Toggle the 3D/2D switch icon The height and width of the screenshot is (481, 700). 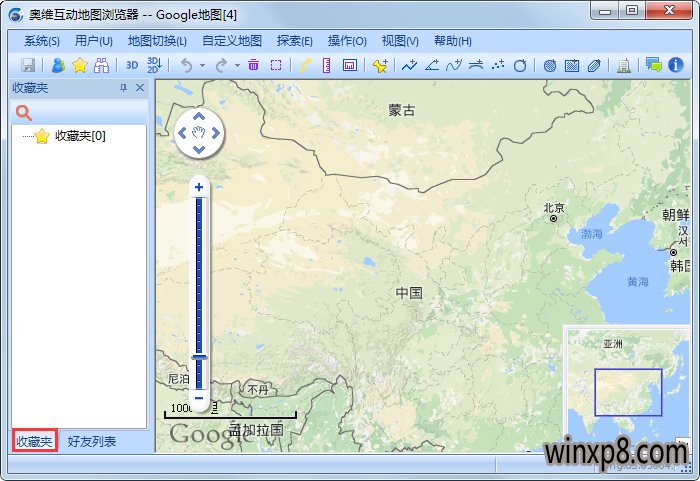pos(154,65)
